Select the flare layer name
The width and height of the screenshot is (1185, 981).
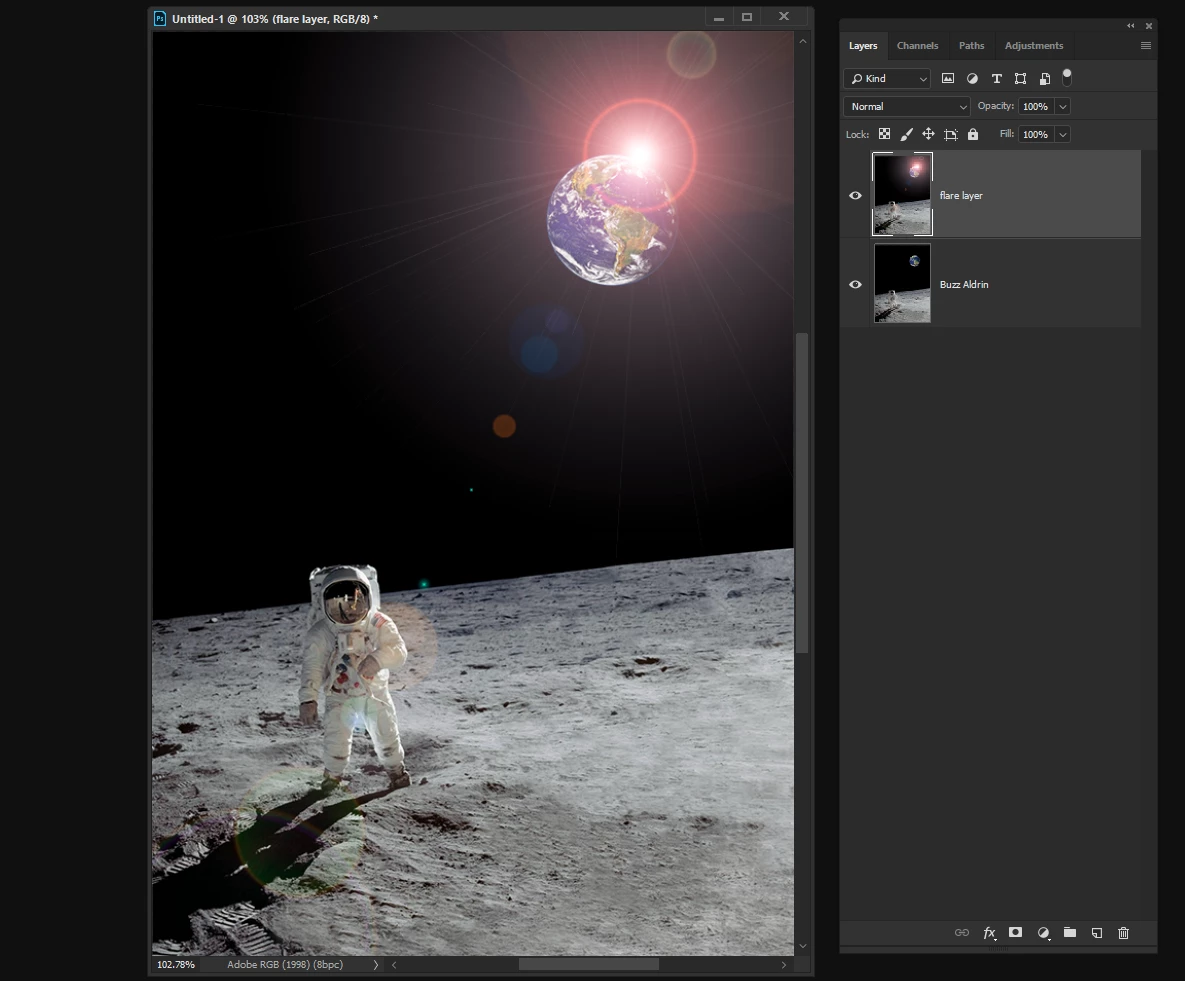tap(961, 195)
